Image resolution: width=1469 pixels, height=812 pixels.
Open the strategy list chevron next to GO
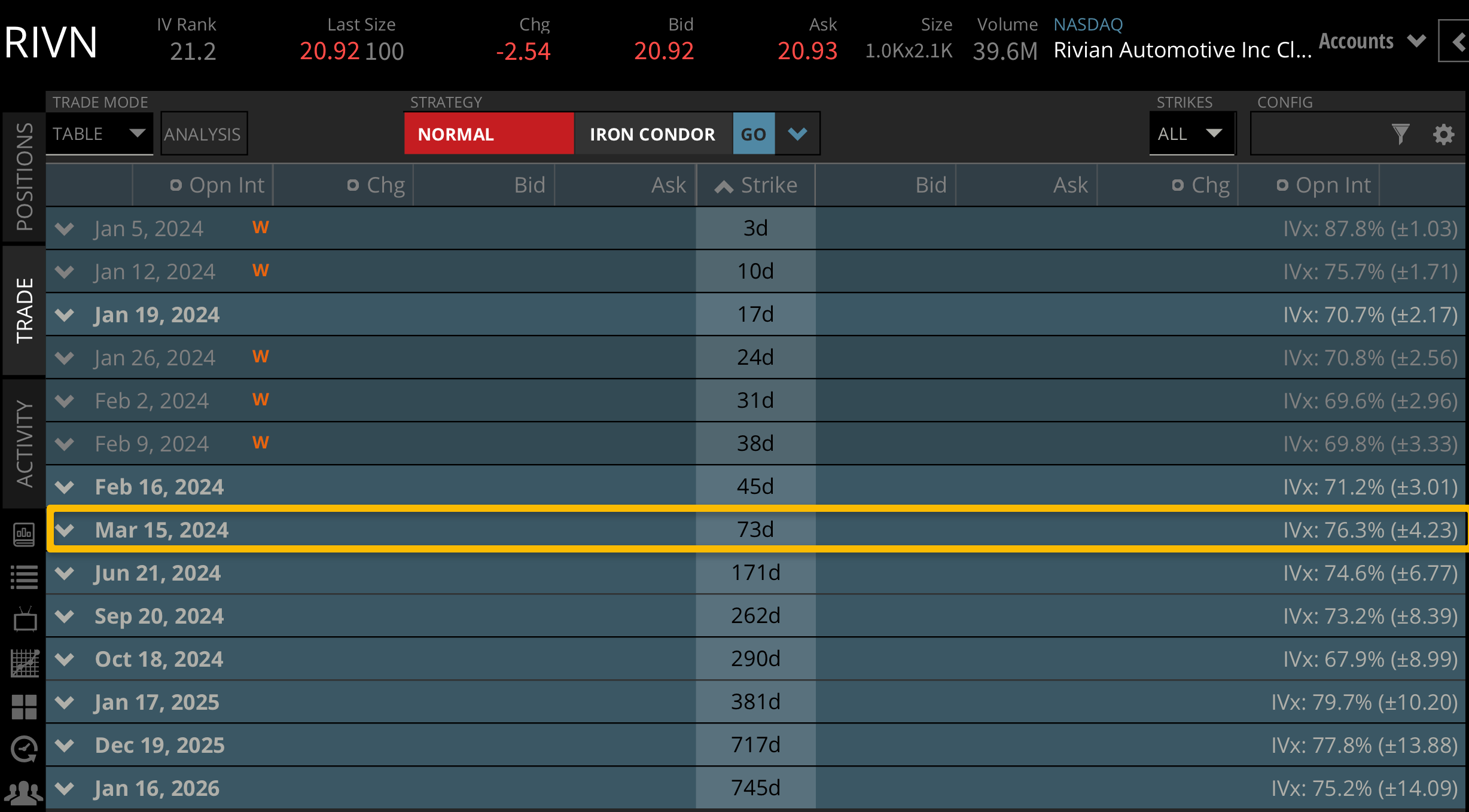[x=797, y=134]
